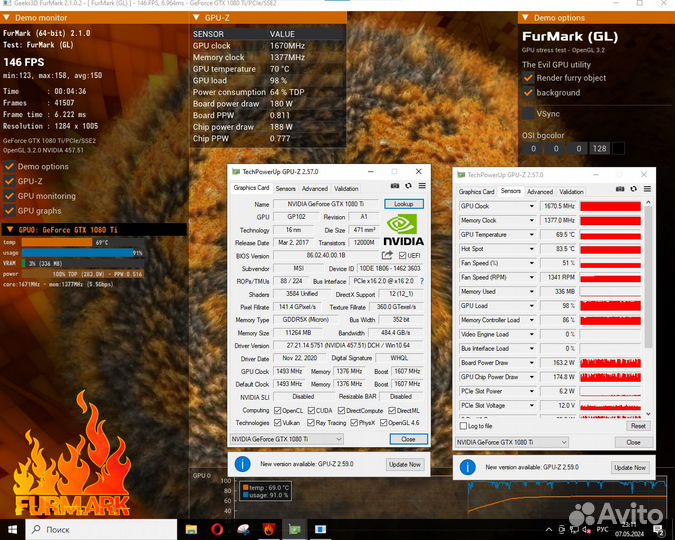The image size is (675, 540).
Task: Click Close in GPU-Z Graphics Card window
Action: pos(408,439)
